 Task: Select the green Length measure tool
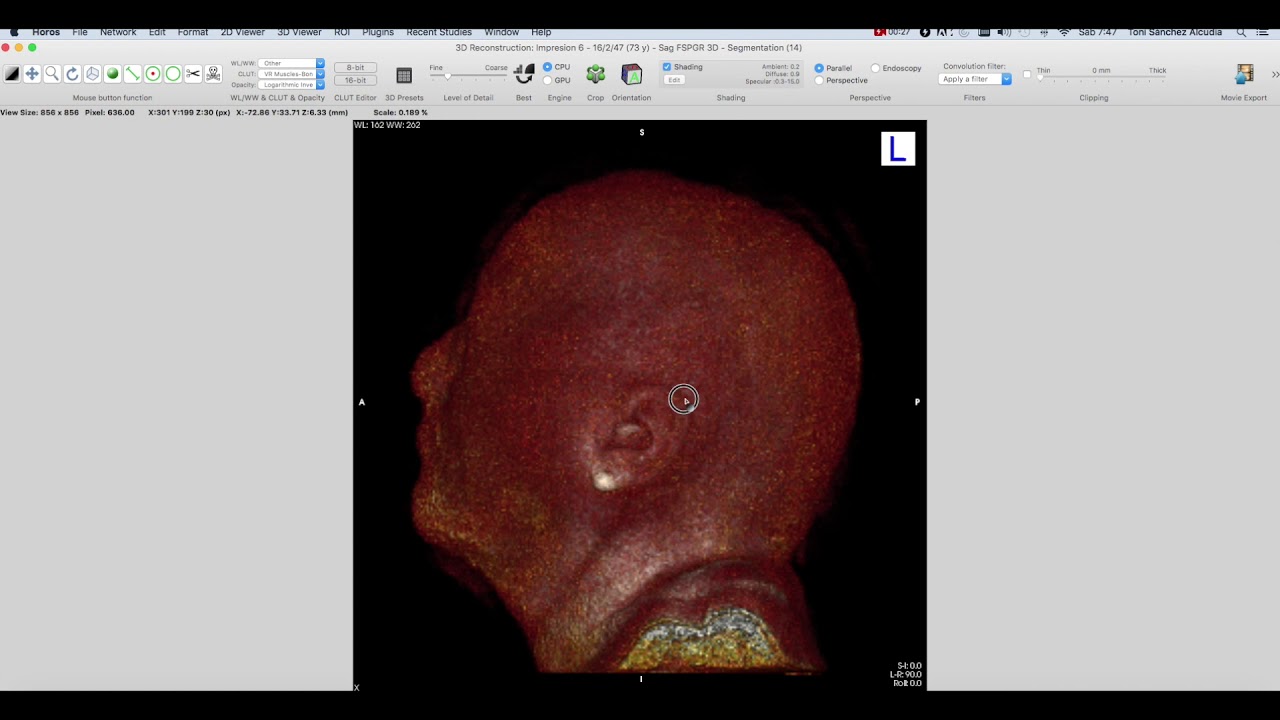132,74
